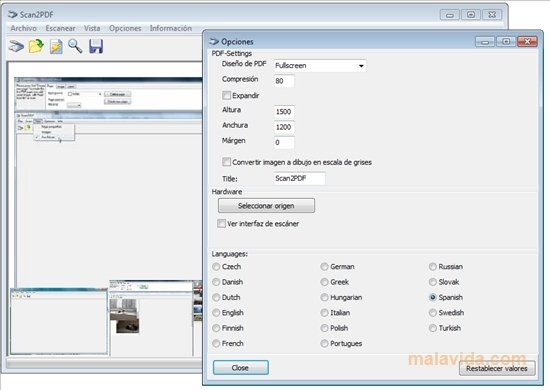Image resolution: width=550 pixels, height=390 pixels.
Task: Click the Title text field
Action: click(x=299, y=179)
